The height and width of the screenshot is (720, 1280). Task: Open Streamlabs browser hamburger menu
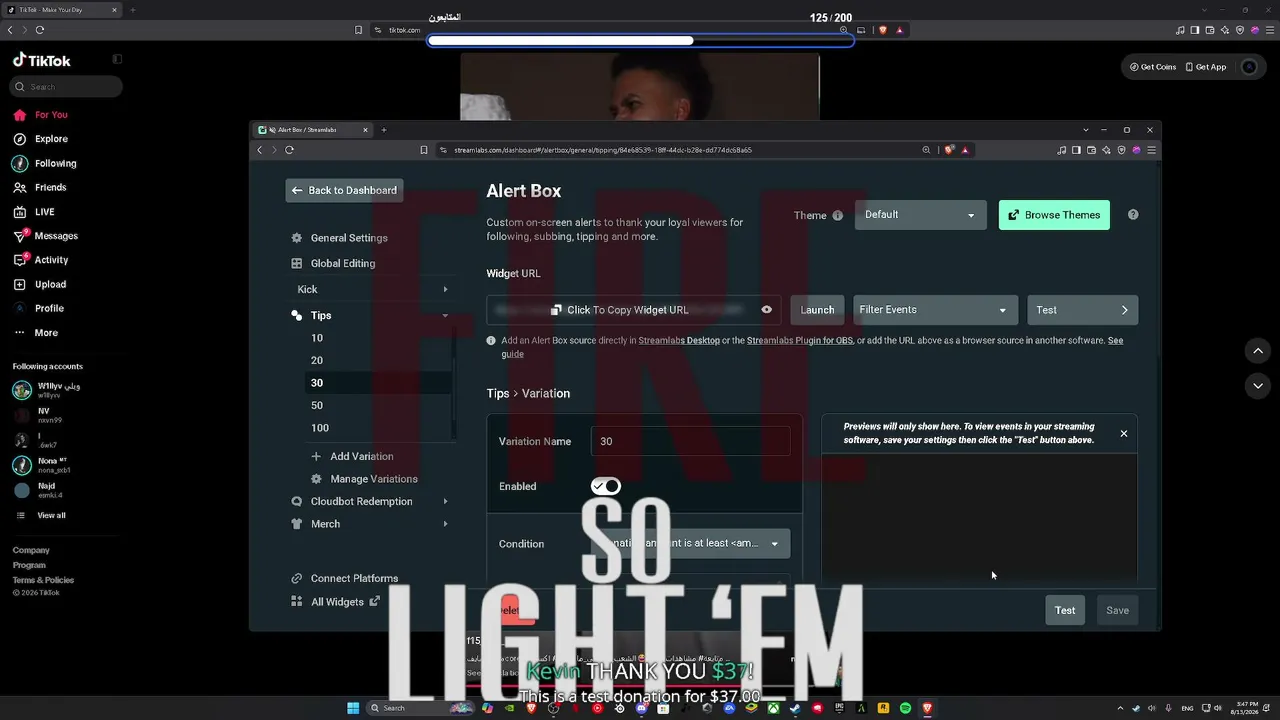(1152, 150)
